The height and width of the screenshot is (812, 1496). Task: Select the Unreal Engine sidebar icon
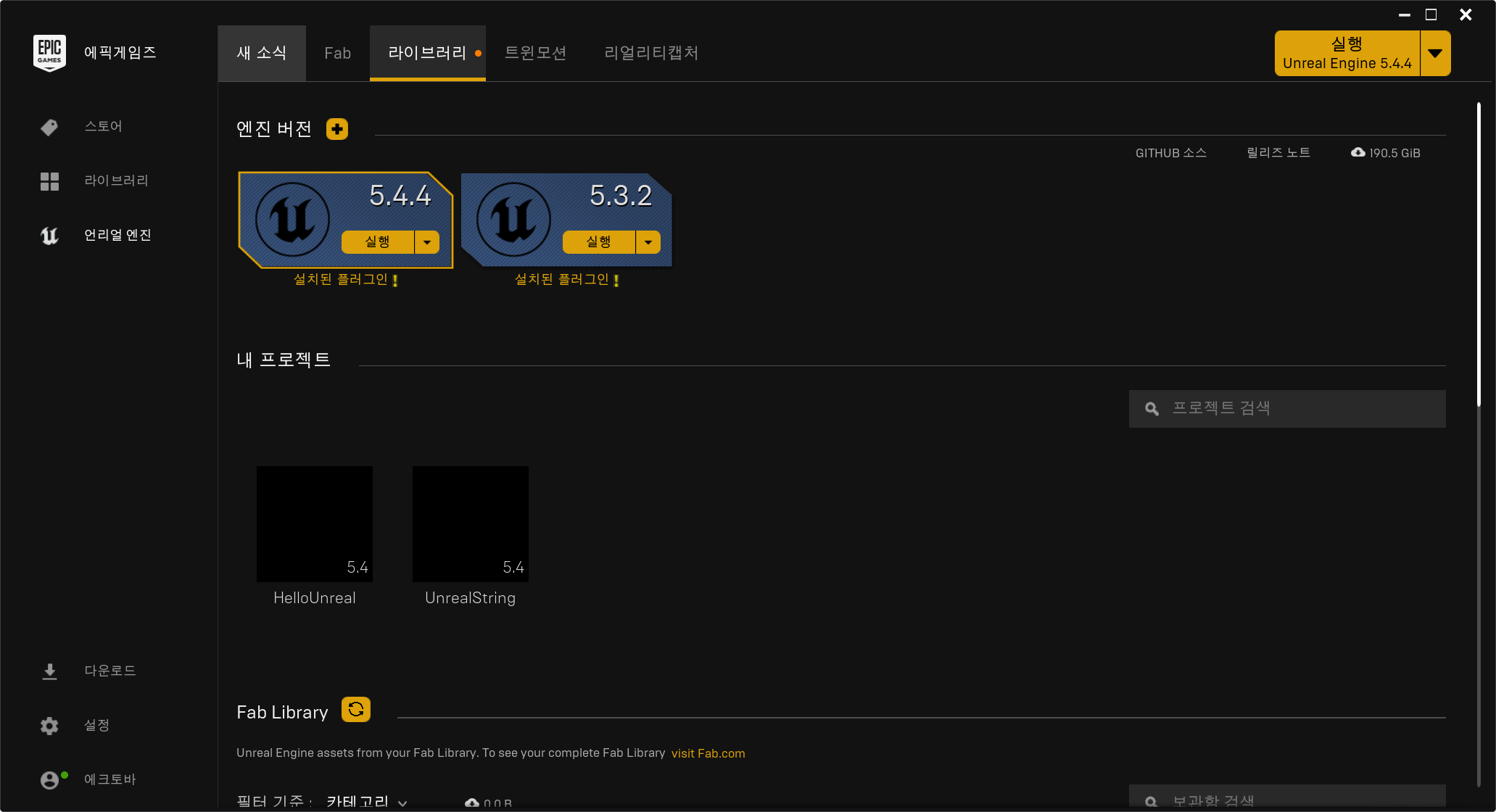tap(49, 236)
